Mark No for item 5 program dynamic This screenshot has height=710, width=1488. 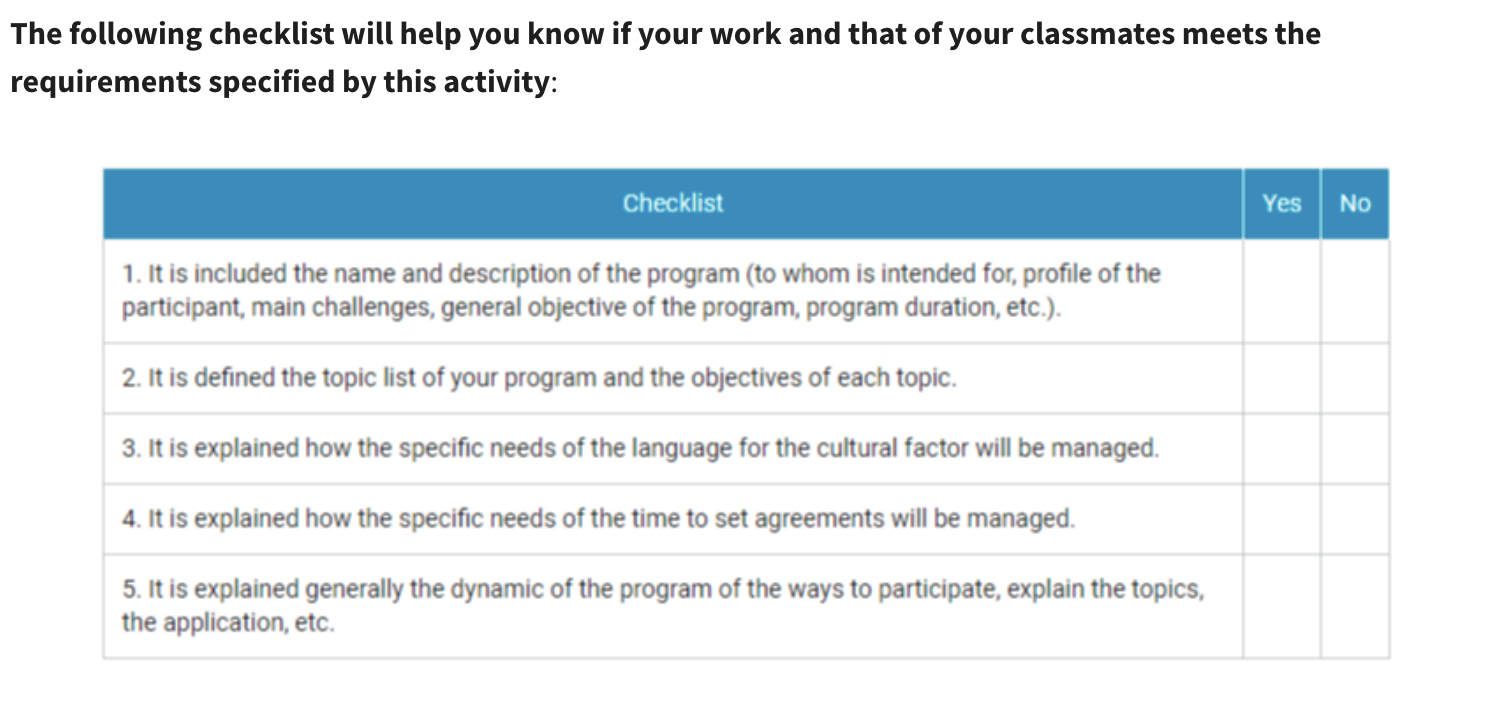pos(1354,606)
